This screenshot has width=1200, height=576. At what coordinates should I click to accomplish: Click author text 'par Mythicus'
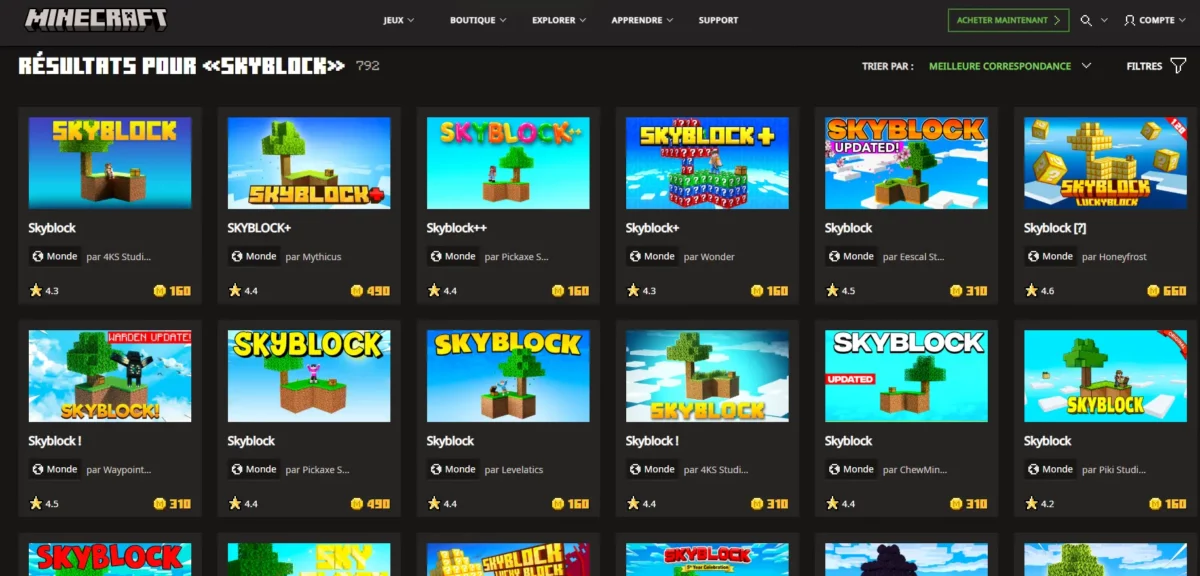313,257
